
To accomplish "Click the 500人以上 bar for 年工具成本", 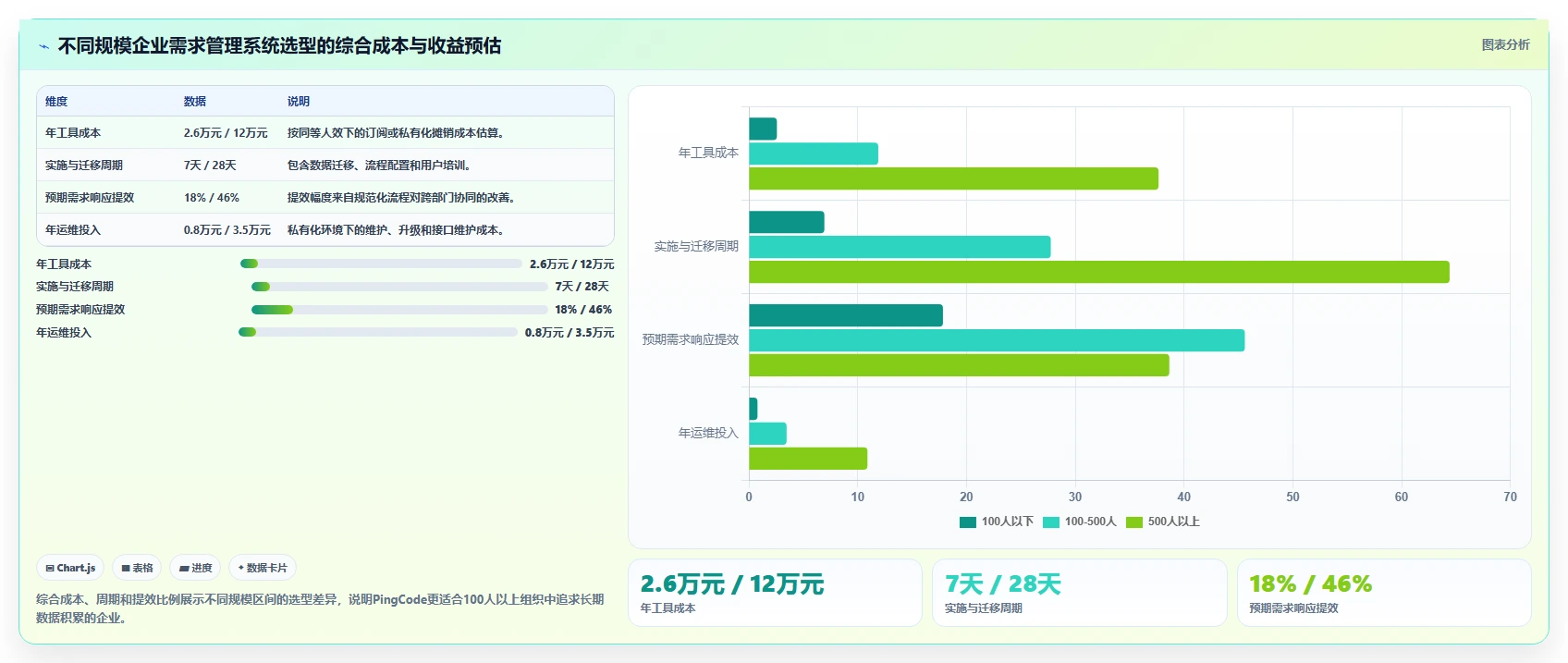I will tap(953, 178).
